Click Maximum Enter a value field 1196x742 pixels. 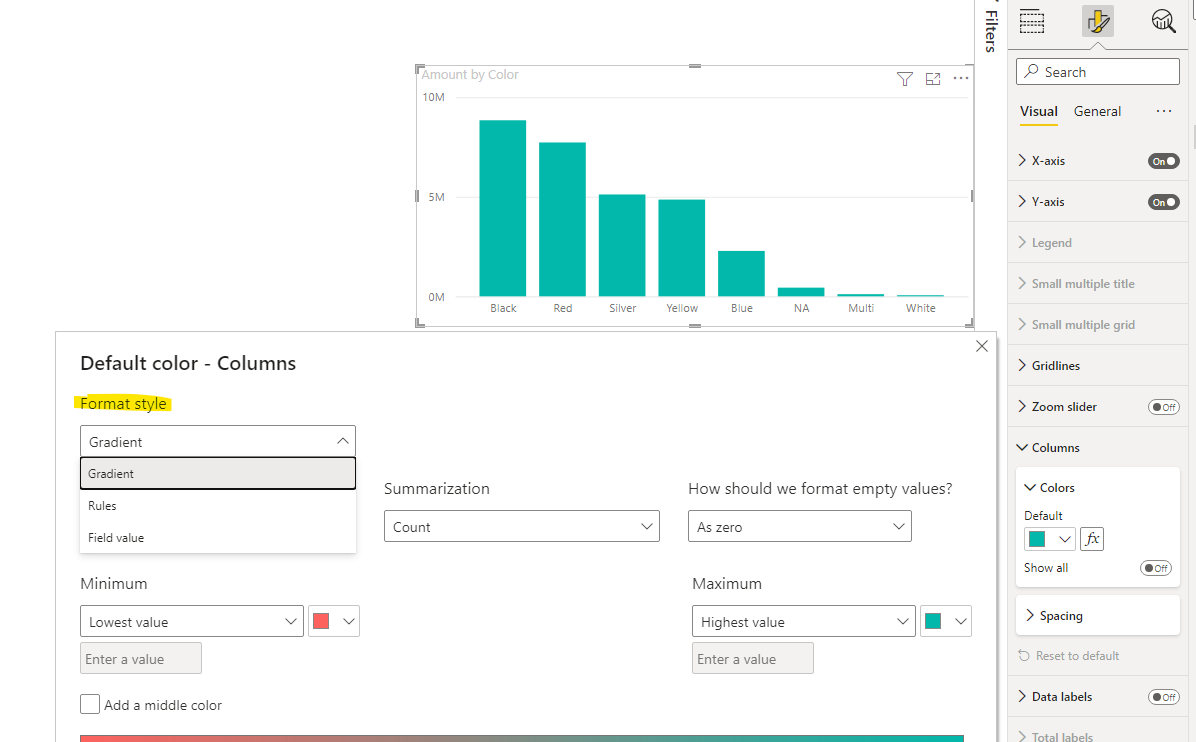click(753, 658)
